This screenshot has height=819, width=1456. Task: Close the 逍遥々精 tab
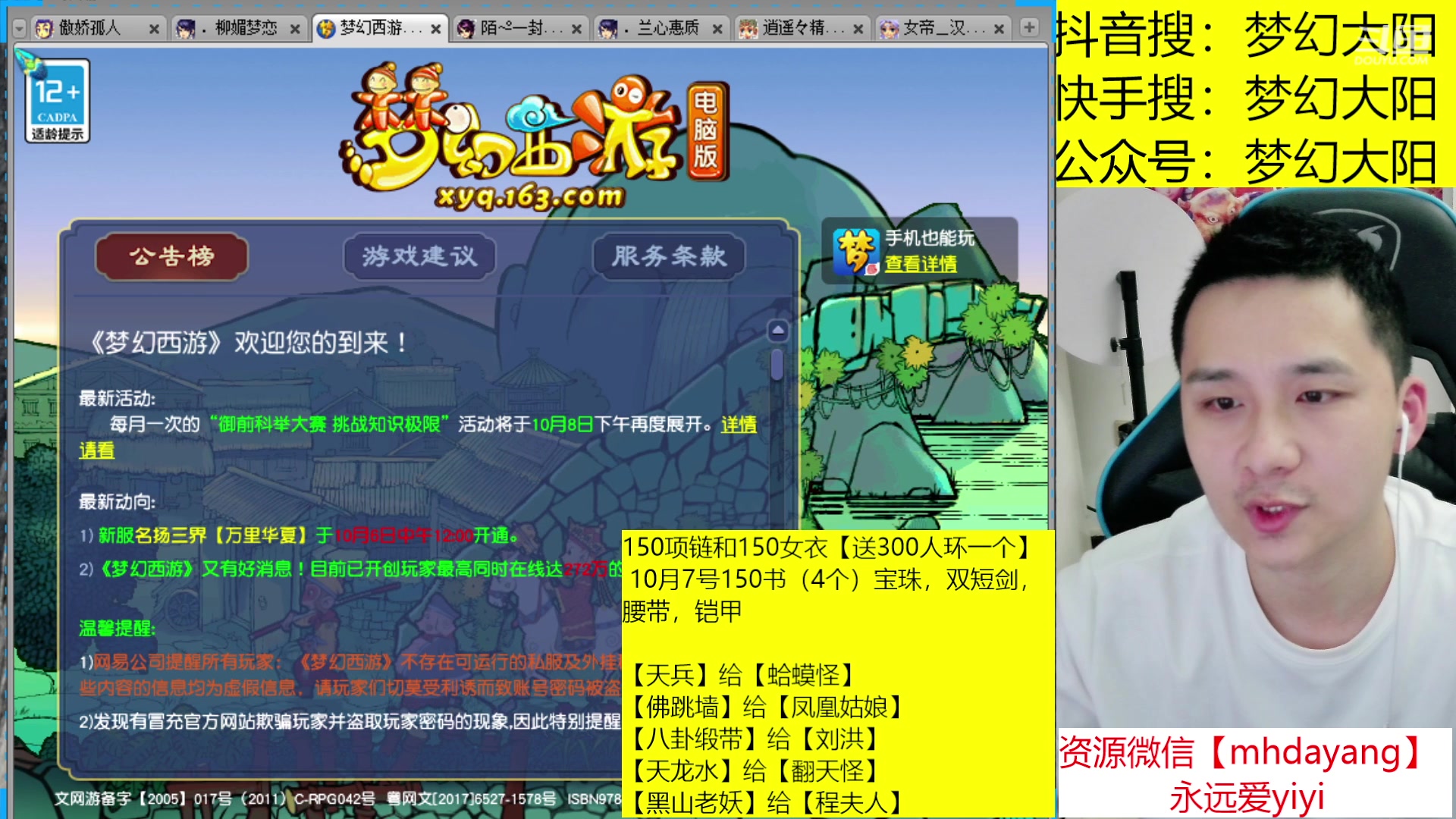[x=858, y=29]
